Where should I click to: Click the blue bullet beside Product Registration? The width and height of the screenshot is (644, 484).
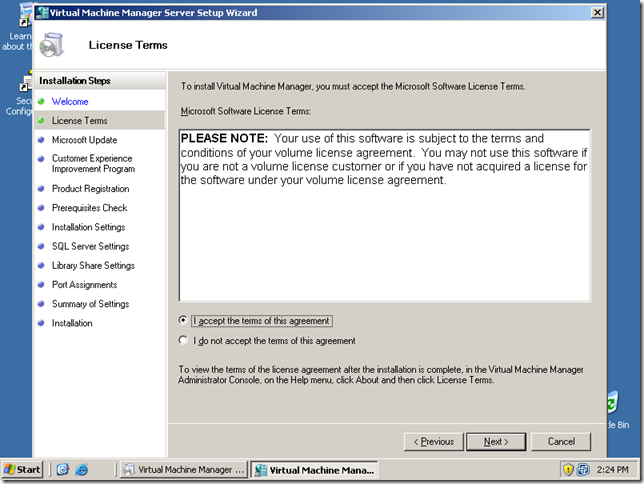(x=41, y=189)
